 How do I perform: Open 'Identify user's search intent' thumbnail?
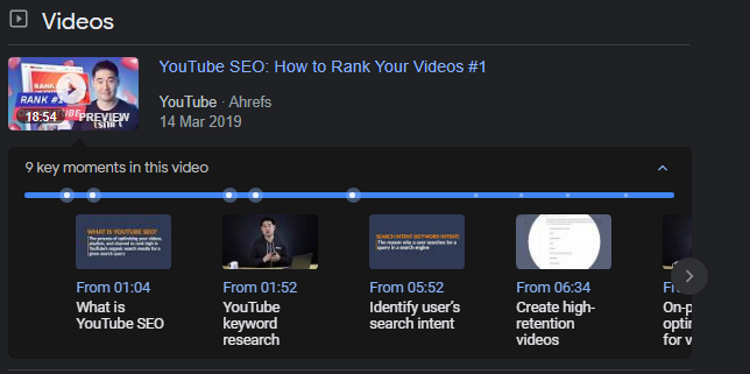417,242
